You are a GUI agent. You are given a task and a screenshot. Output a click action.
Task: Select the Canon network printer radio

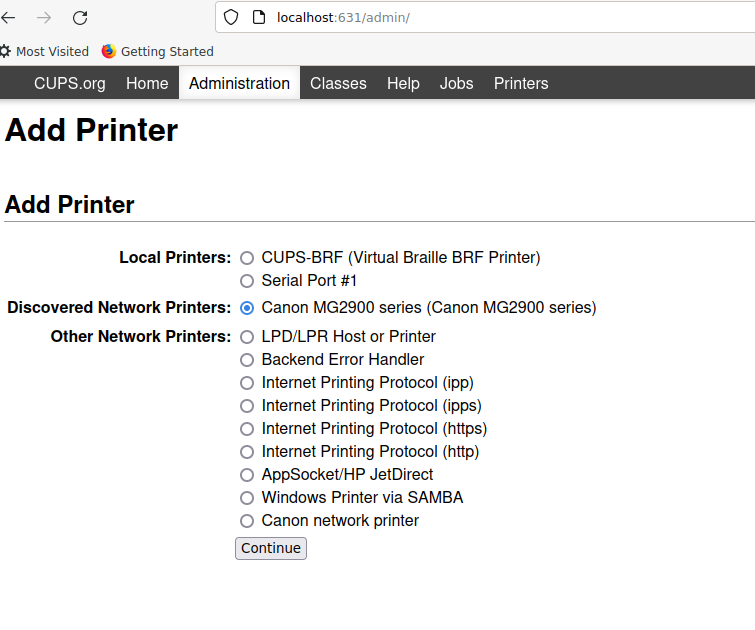[247, 521]
